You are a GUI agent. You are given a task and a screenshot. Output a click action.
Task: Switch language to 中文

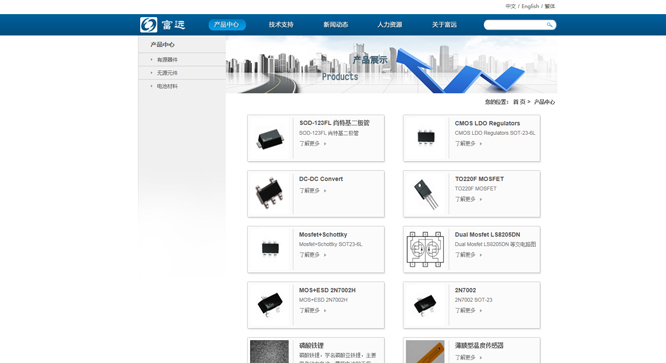[511, 6]
